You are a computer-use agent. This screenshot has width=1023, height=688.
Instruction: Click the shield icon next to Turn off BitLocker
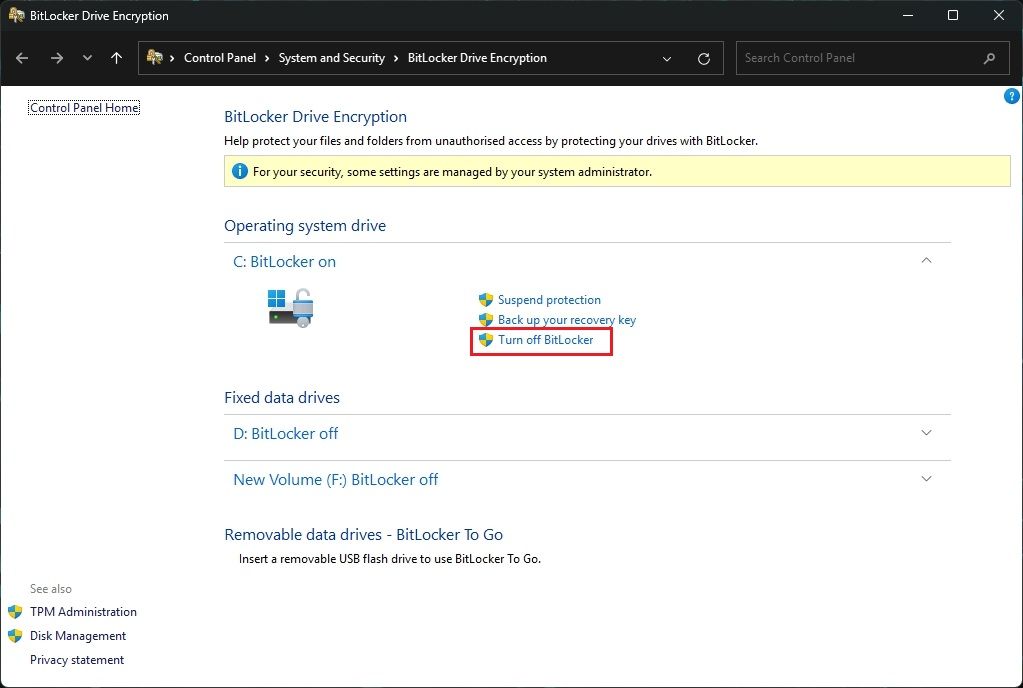click(x=487, y=340)
